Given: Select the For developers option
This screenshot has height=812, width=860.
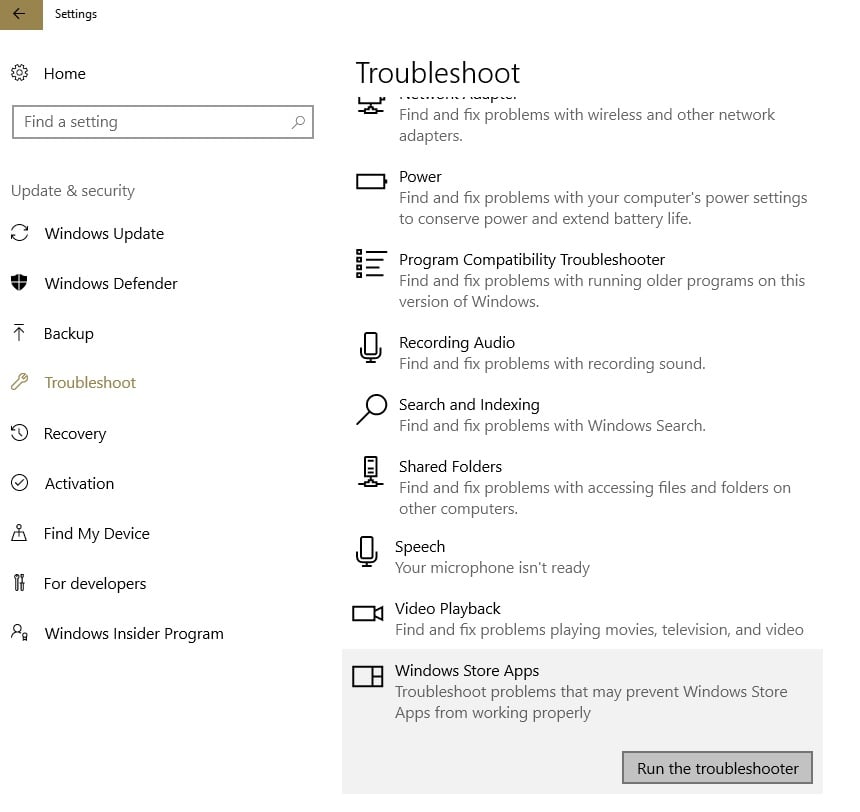Looking at the screenshot, I should point(95,584).
